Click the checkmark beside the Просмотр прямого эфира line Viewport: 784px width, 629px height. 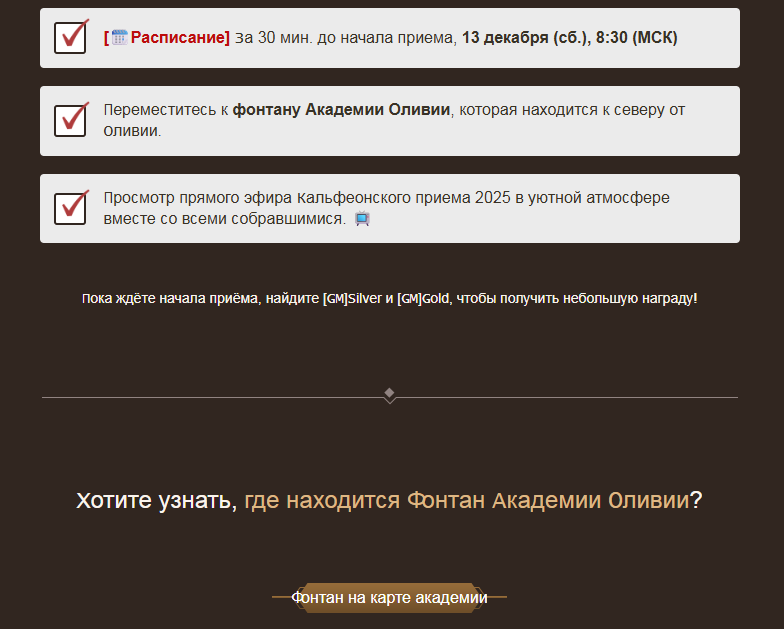[72, 208]
